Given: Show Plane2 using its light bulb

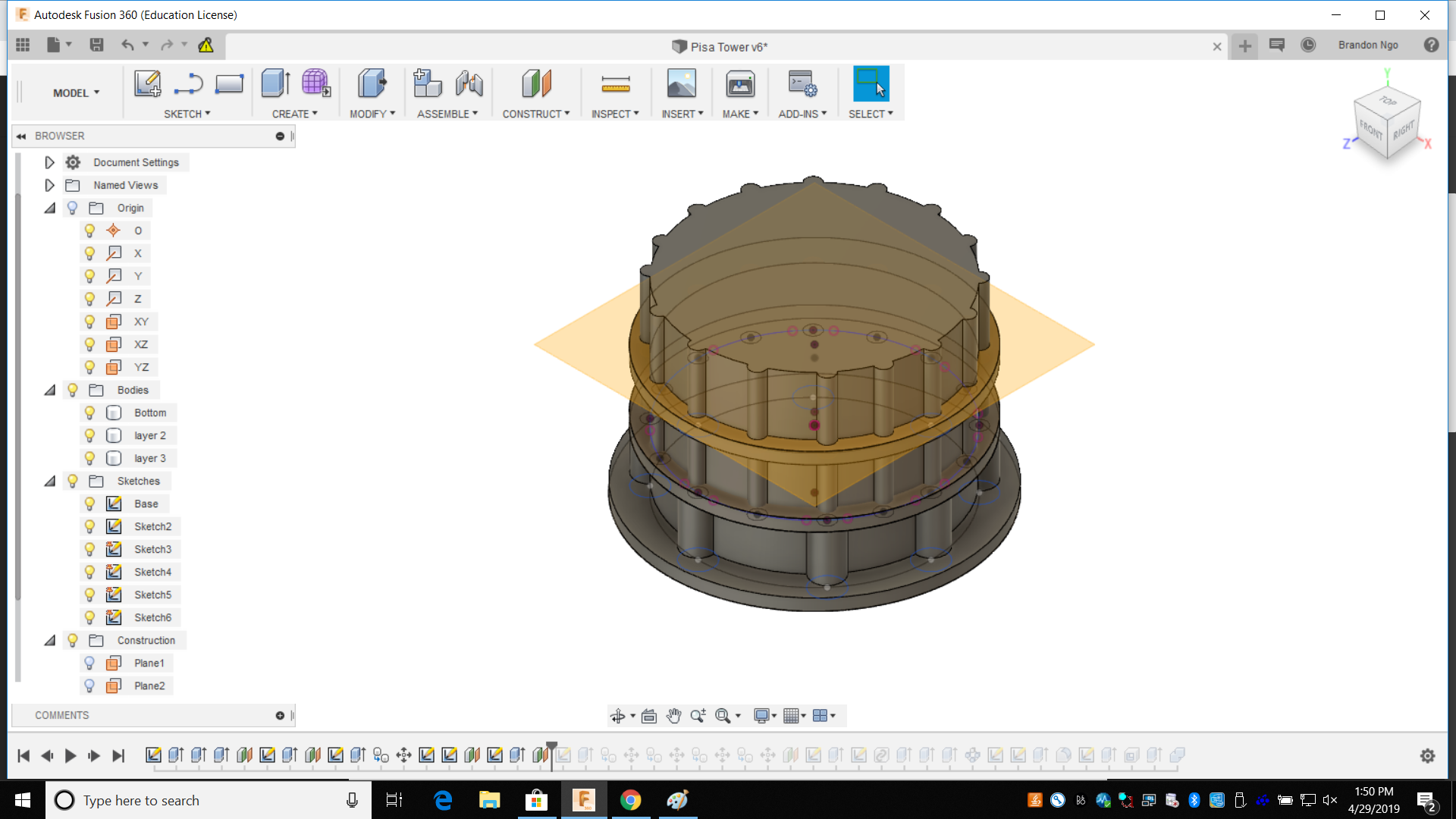Looking at the screenshot, I should point(89,686).
